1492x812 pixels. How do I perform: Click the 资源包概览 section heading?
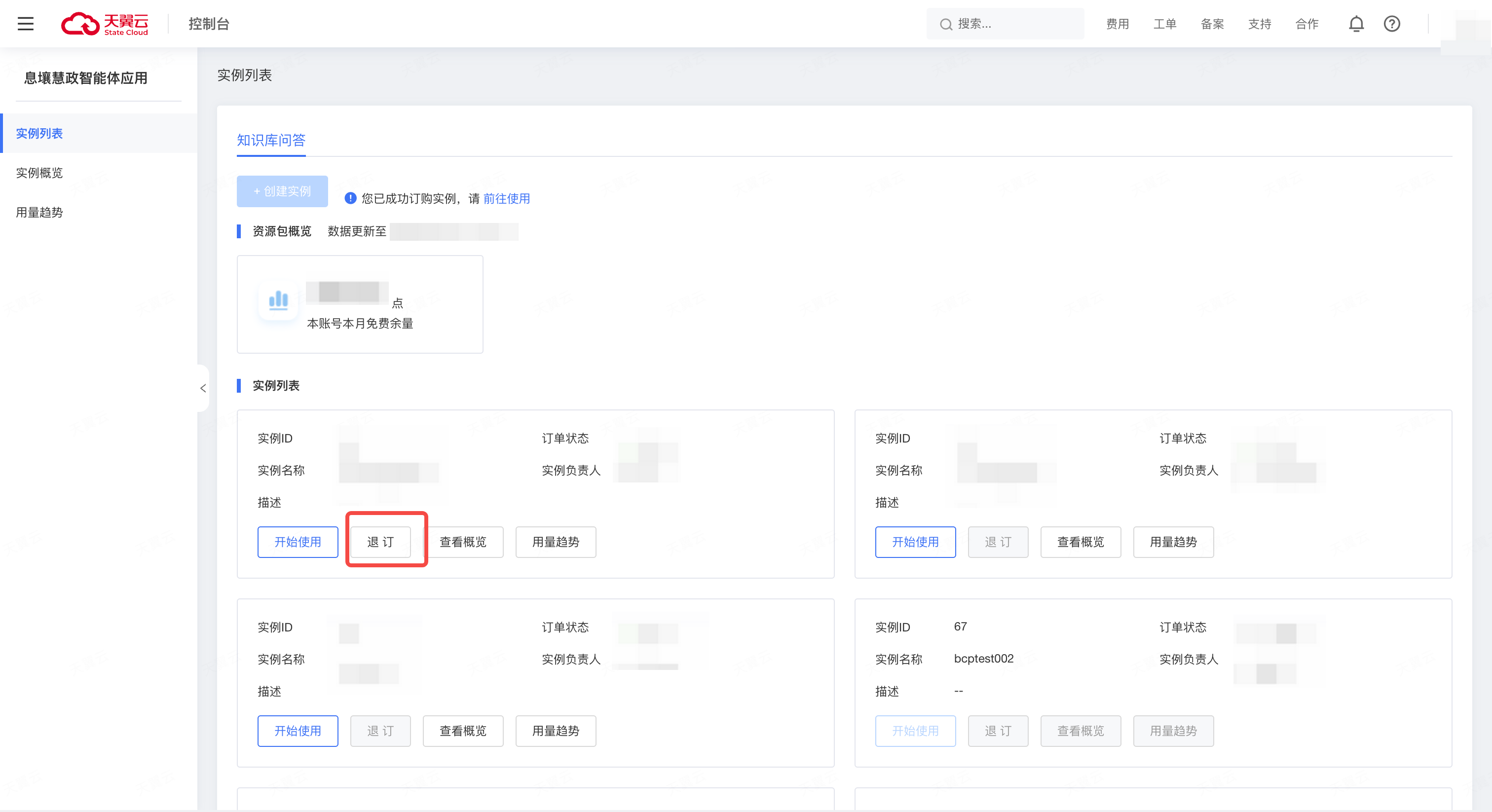click(282, 231)
